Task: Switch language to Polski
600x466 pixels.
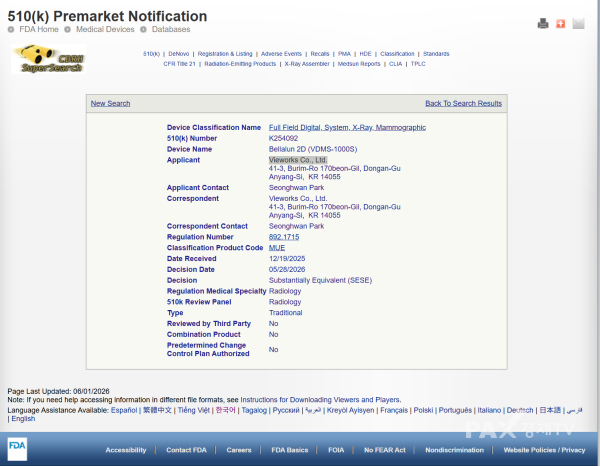Action: tap(423, 410)
